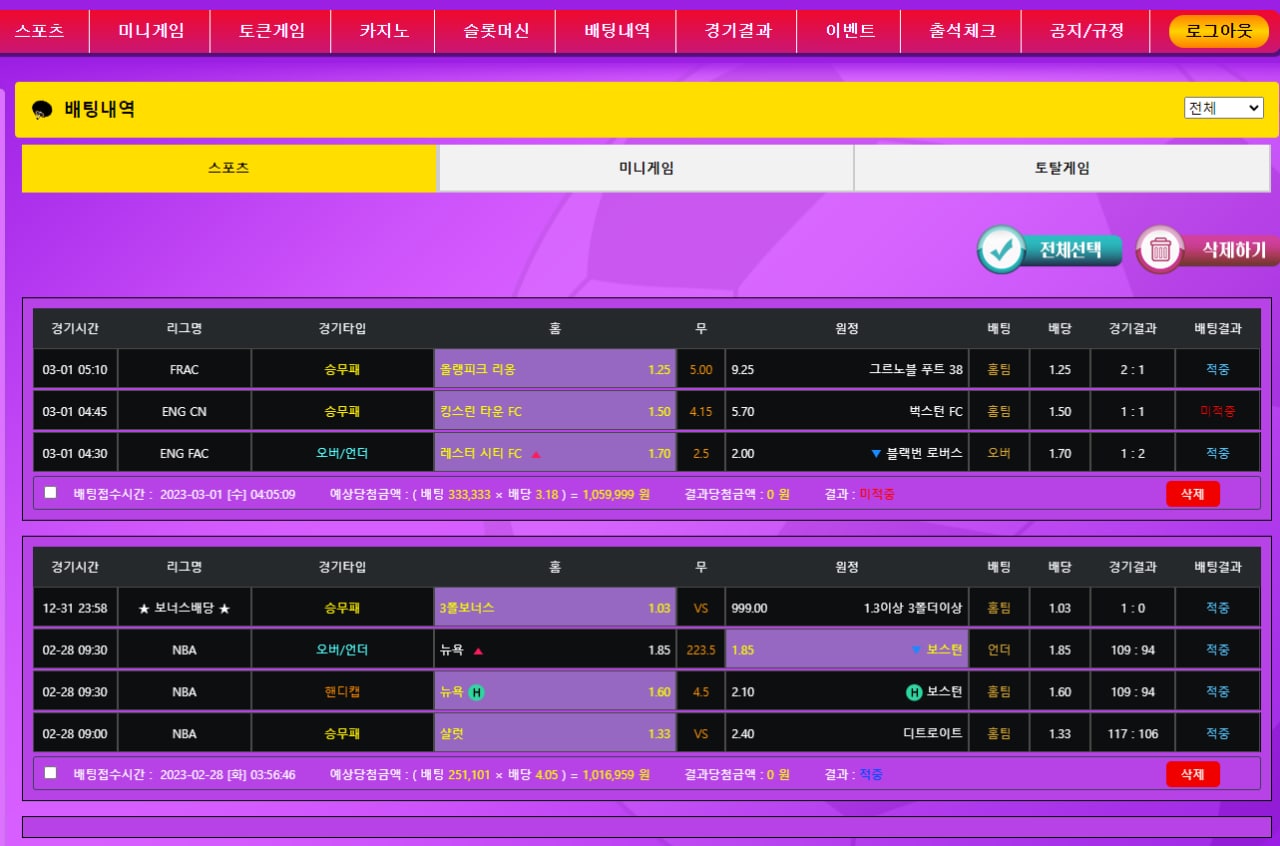Click the green H badge beside 보스턴
The width and height of the screenshot is (1280, 846).
click(x=914, y=692)
